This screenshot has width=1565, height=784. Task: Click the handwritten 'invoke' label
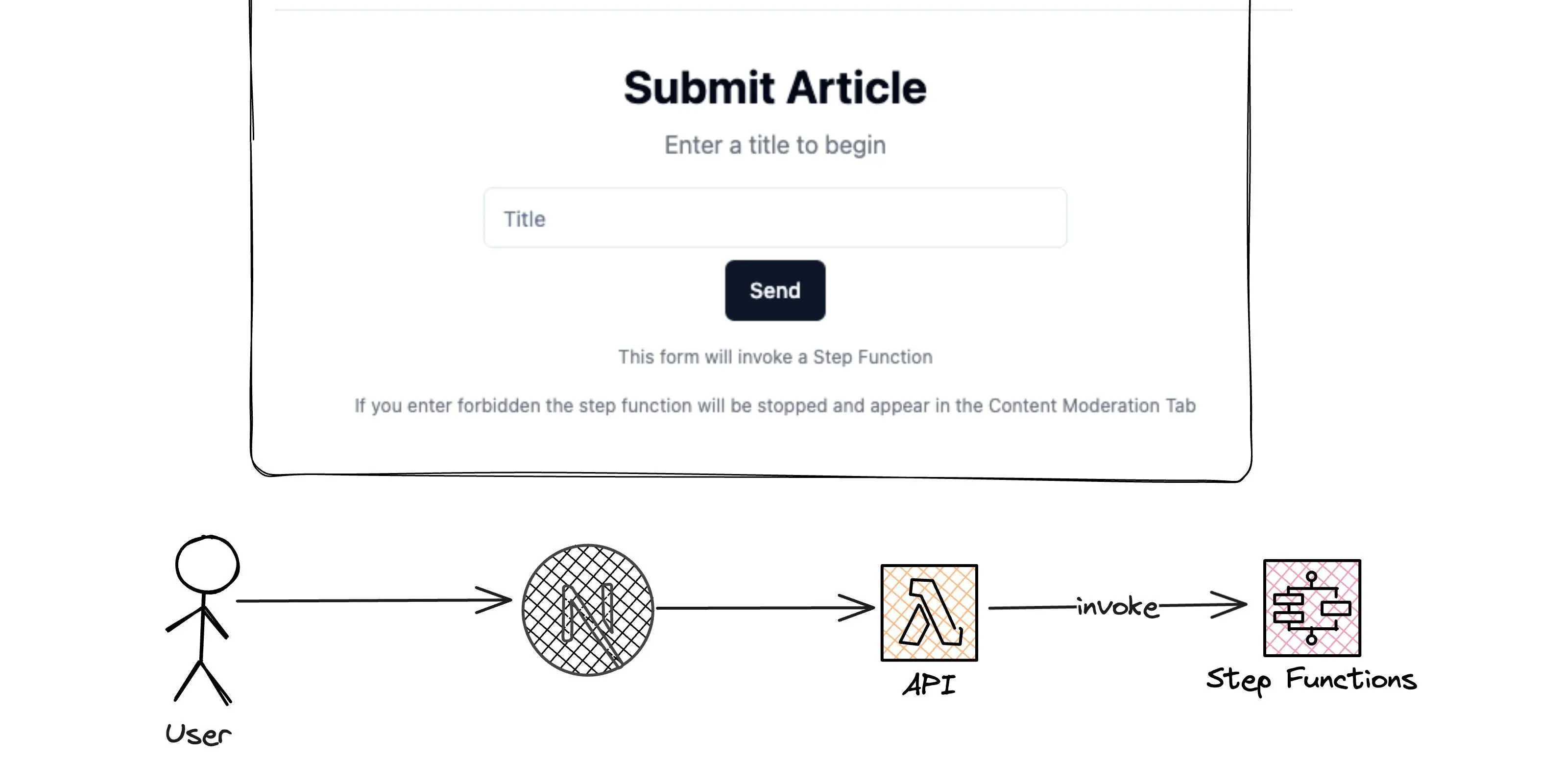1117,607
